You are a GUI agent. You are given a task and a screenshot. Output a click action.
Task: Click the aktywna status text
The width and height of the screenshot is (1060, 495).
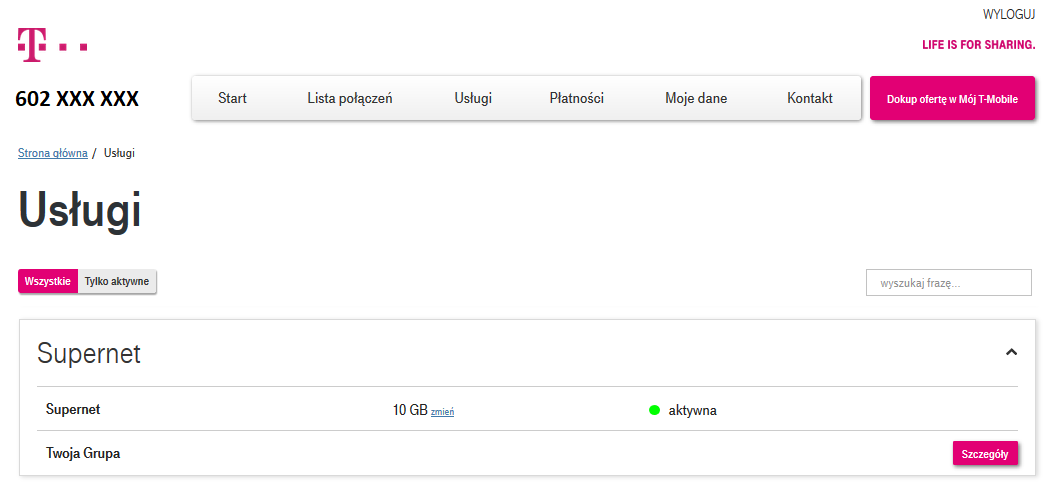(x=693, y=410)
